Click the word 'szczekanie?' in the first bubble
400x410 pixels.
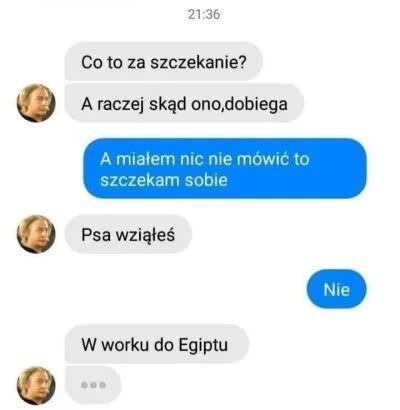199,63
